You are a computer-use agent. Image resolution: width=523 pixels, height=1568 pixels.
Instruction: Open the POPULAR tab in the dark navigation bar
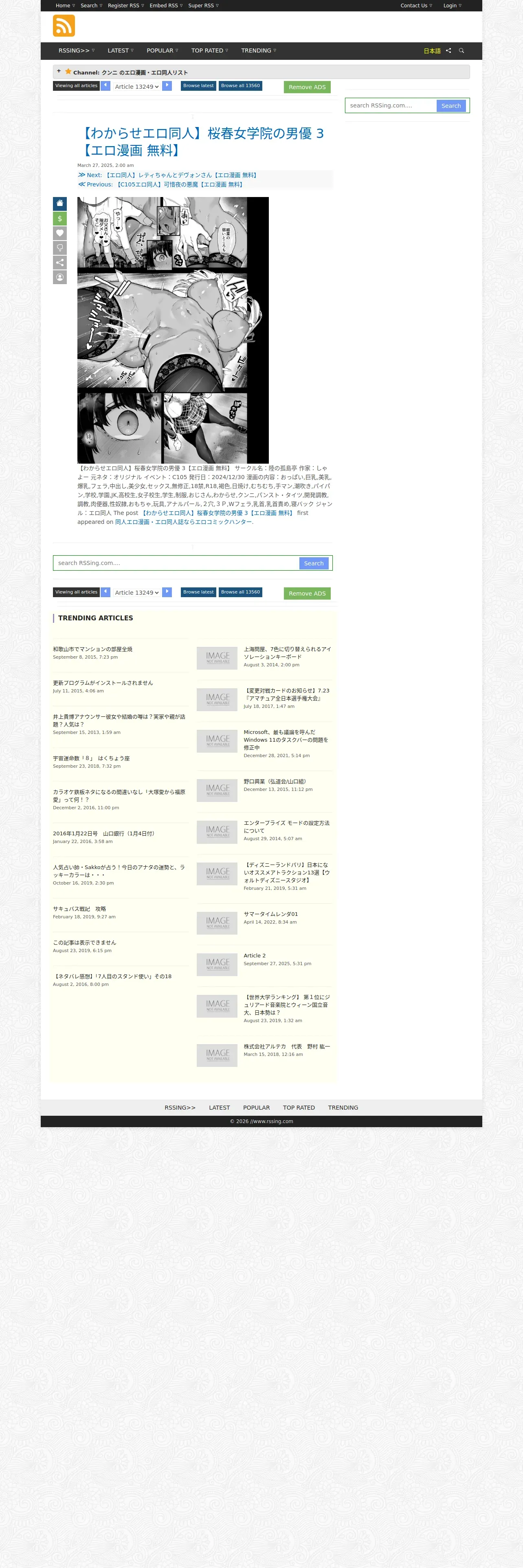(163, 50)
